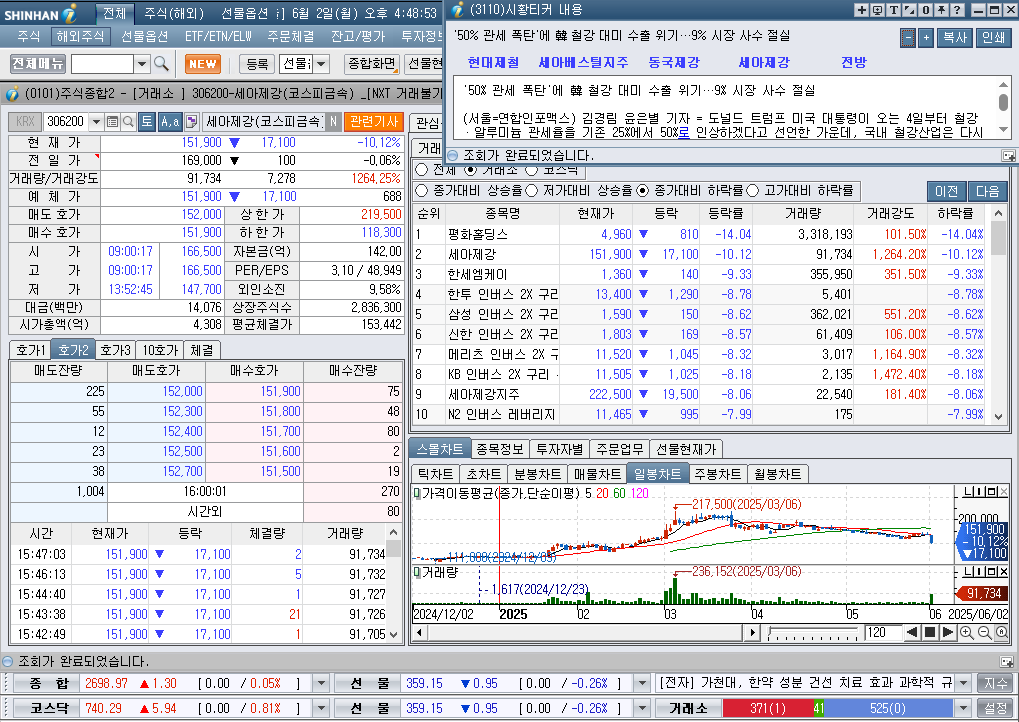The width and height of the screenshot is (1019, 722).
Task: Click the 등록 register button in toolbar
Action: point(257,64)
